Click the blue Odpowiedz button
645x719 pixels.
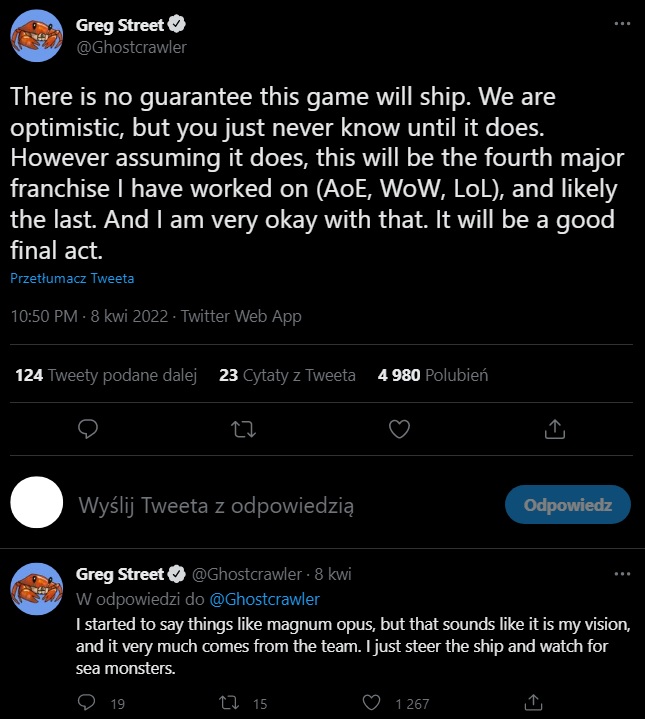(568, 506)
